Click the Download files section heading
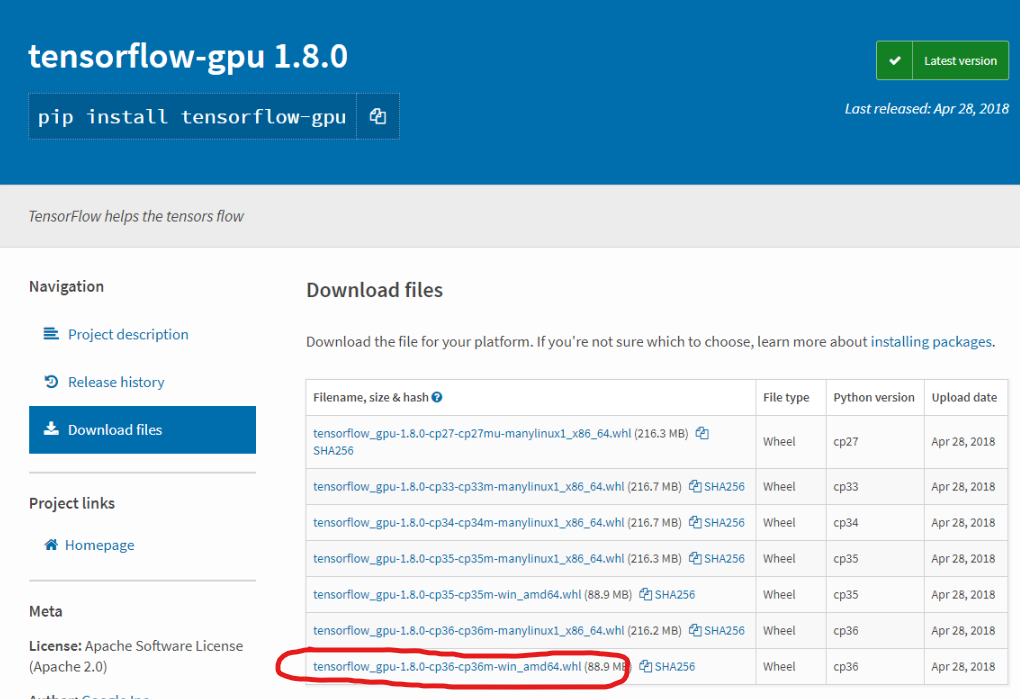The width and height of the screenshot is (1020, 699). point(375,290)
